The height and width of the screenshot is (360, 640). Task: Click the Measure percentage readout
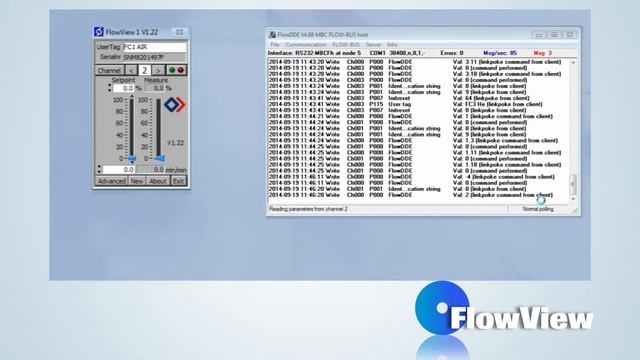154,88
